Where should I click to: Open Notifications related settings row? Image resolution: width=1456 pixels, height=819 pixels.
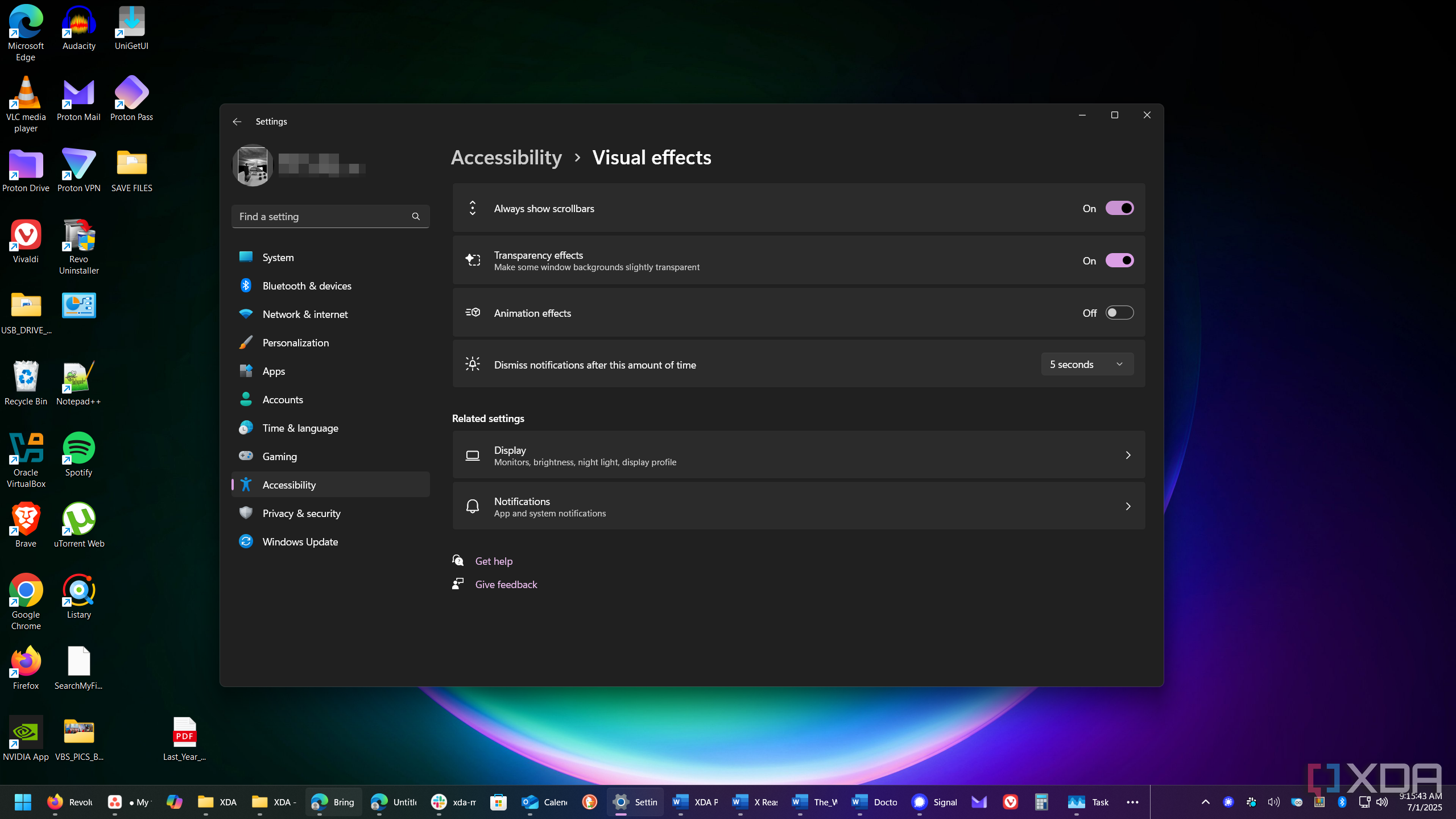click(x=799, y=506)
